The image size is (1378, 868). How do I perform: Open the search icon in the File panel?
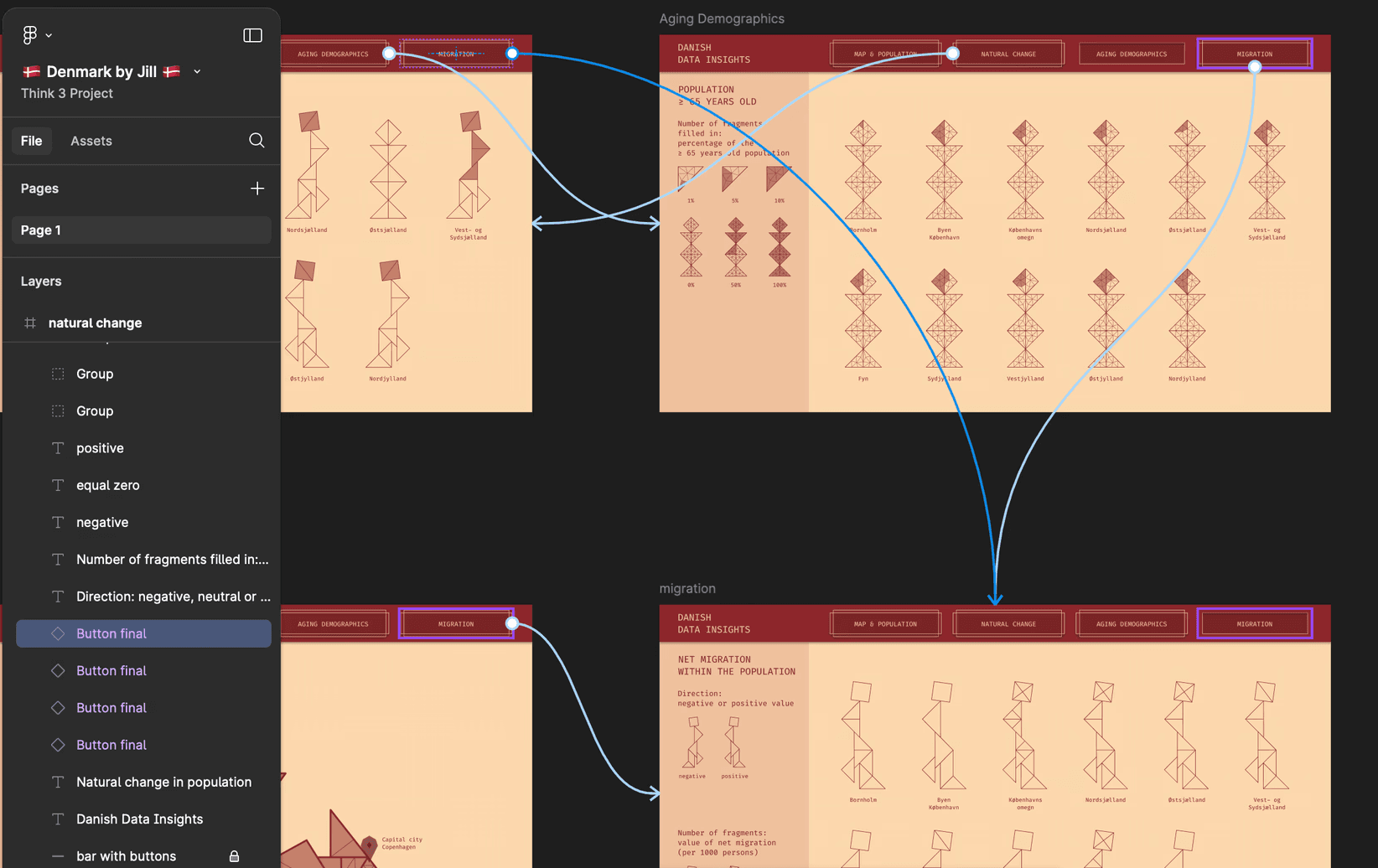[256, 141]
